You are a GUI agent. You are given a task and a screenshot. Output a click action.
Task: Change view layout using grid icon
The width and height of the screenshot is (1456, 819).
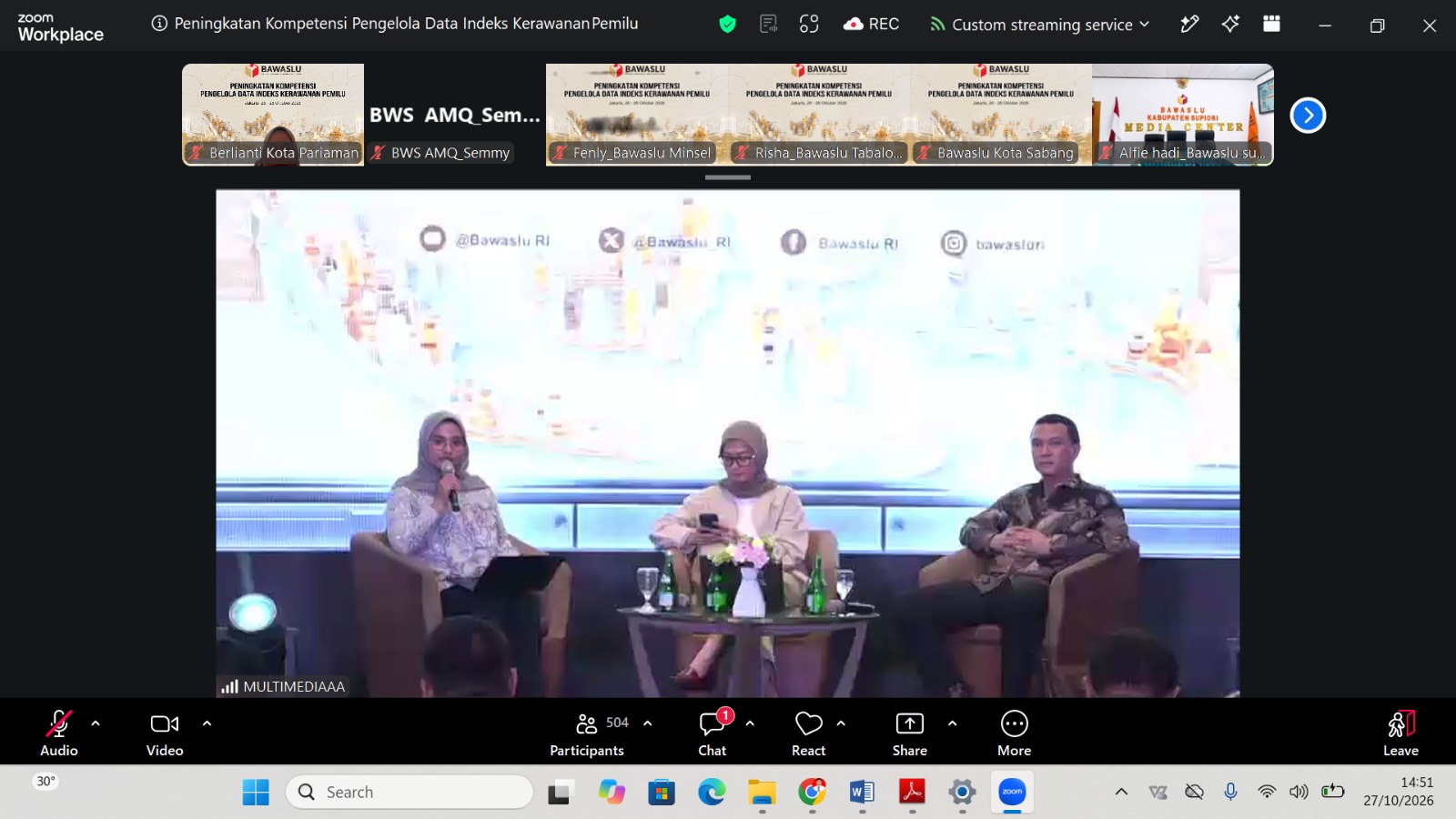point(1271,25)
